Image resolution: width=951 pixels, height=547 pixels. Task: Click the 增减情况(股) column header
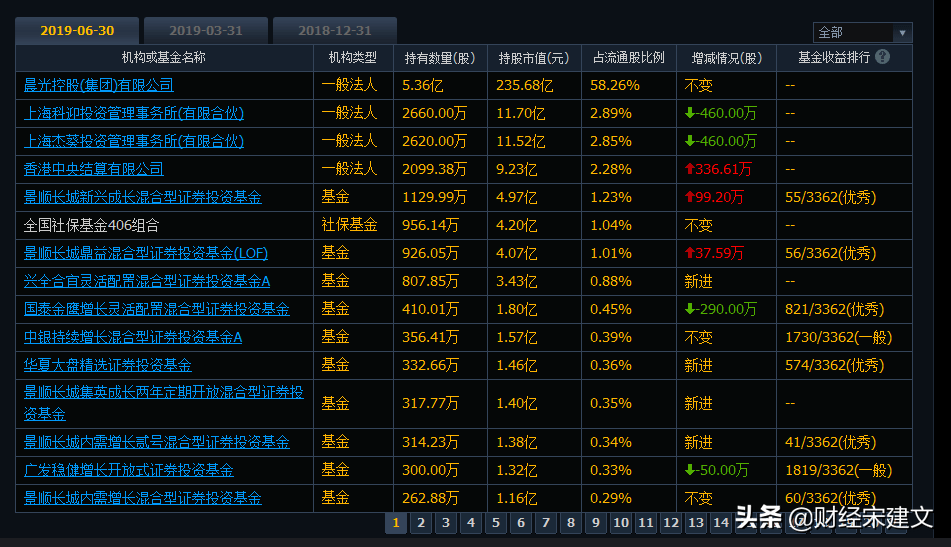(726, 58)
